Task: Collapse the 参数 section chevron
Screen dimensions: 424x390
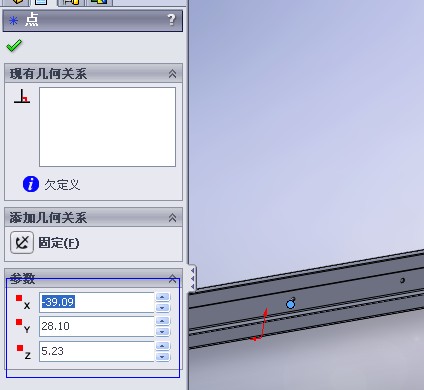Action: 172,278
